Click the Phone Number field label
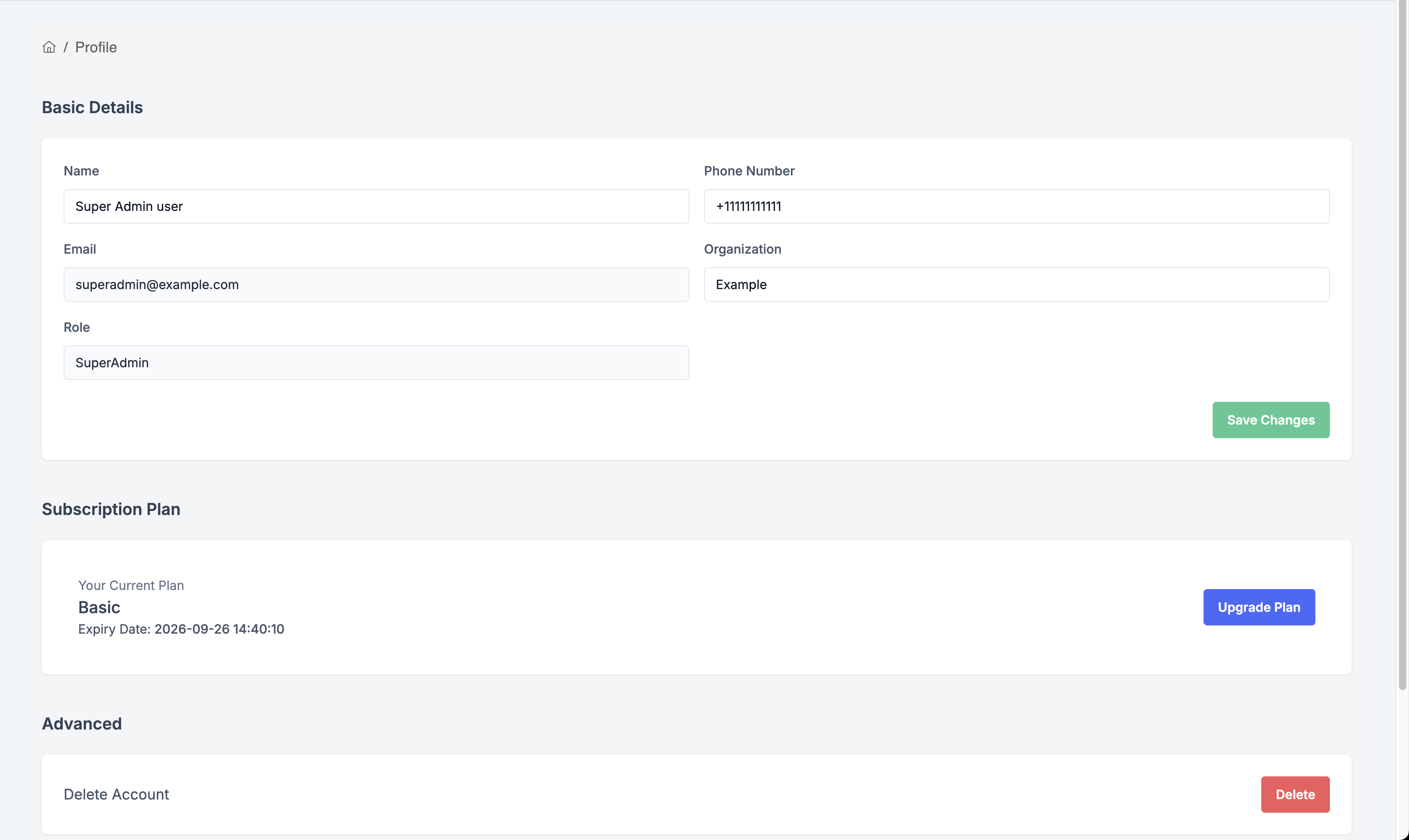The height and width of the screenshot is (840, 1409). point(749,170)
